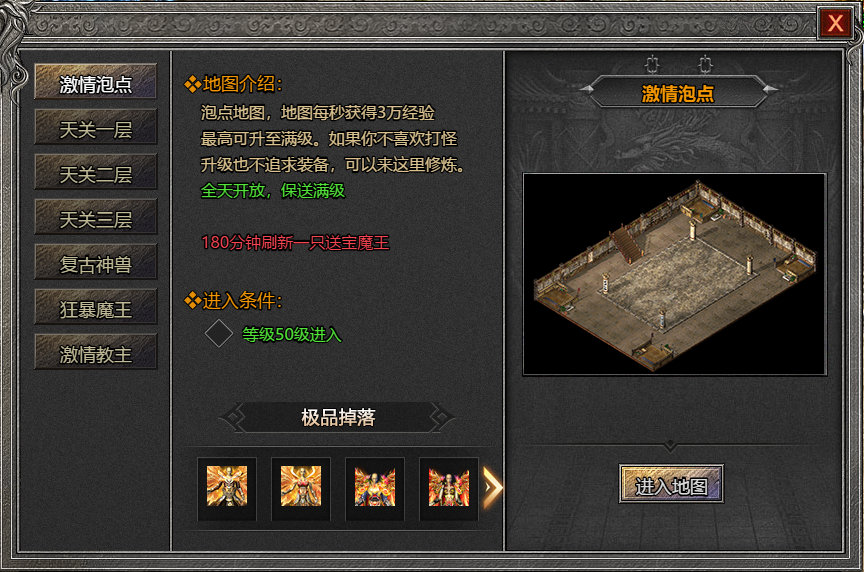Show more drops with the golden arrow

493,487
